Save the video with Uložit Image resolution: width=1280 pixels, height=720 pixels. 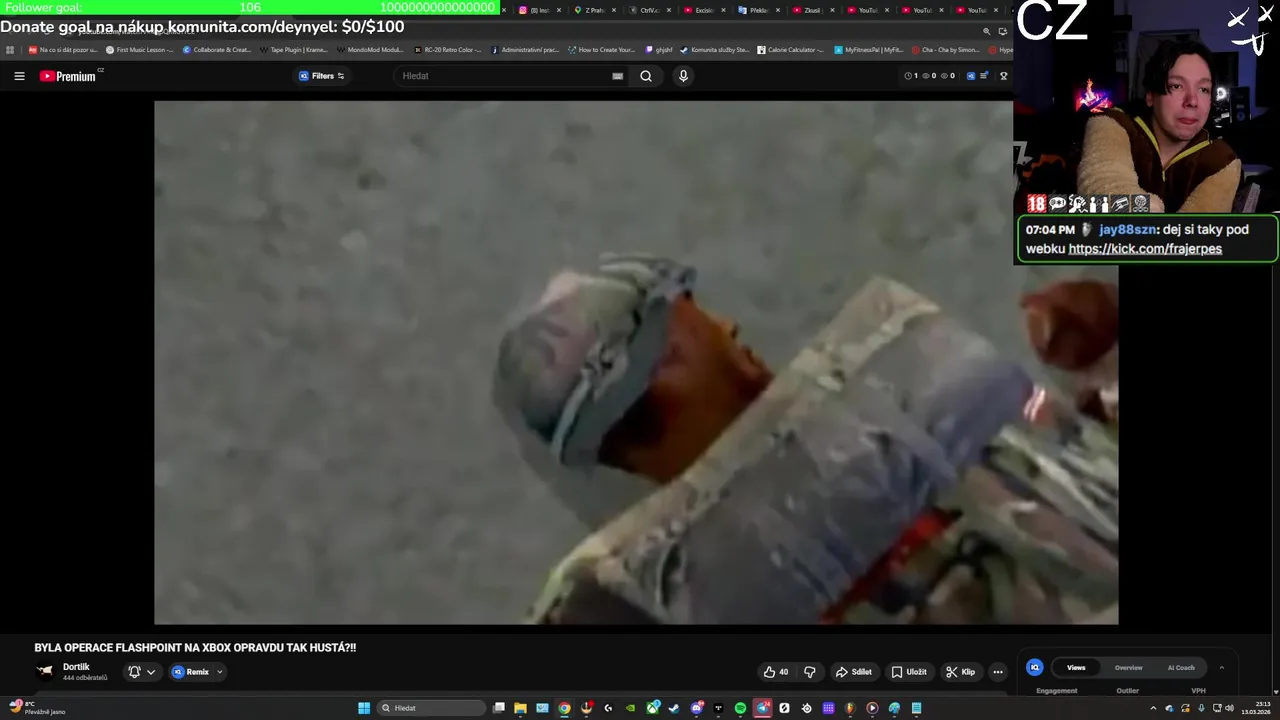click(910, 672)
